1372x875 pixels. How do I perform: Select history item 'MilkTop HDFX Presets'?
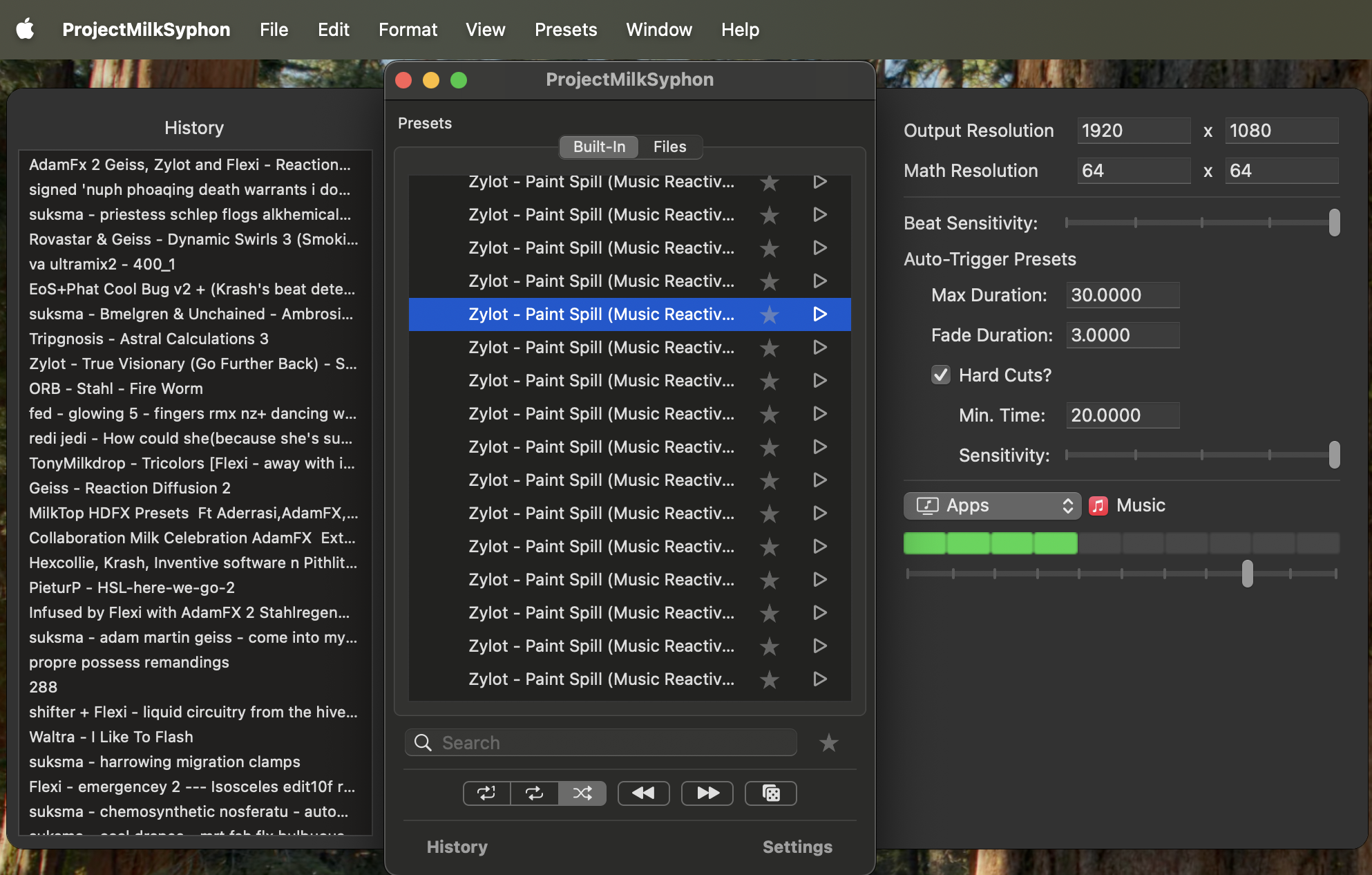pos(193,513)
